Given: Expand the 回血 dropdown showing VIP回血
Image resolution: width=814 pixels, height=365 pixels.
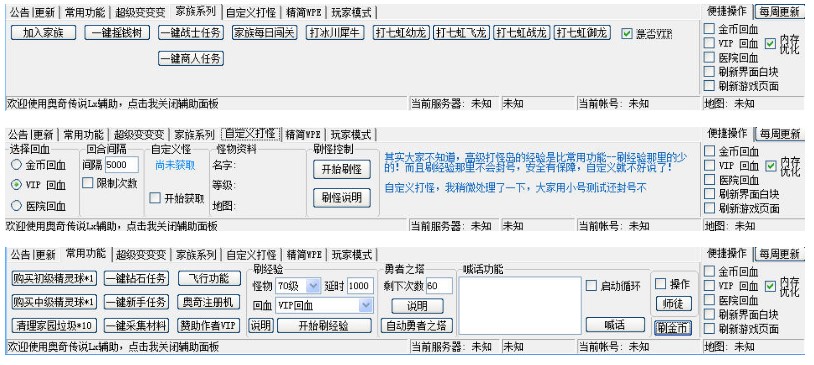Looking at the screenshot, I should pos(365,305).
